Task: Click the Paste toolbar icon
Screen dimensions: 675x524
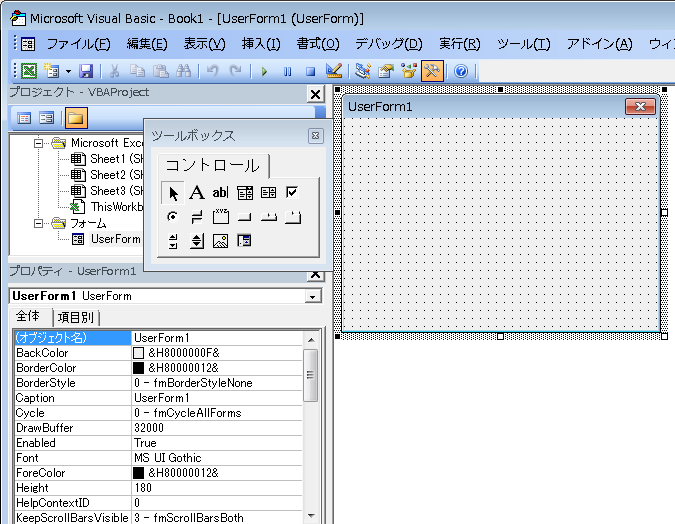Action: coord(161,71)
